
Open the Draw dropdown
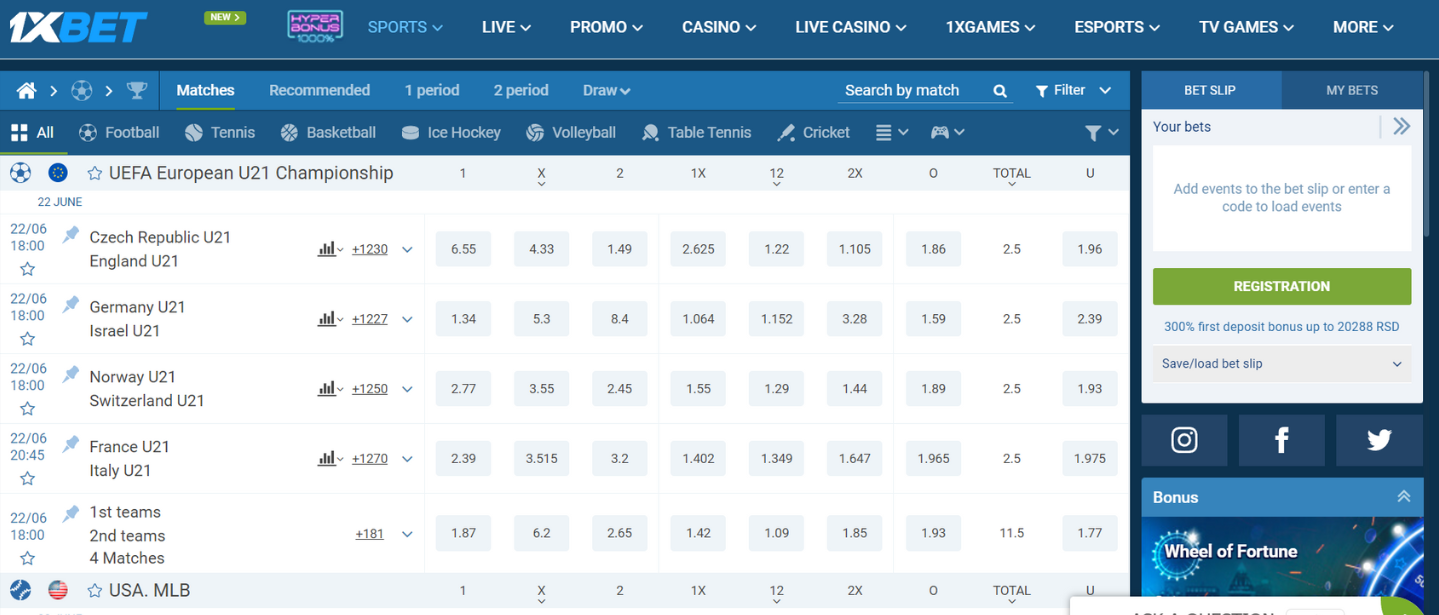coord(606,91)
